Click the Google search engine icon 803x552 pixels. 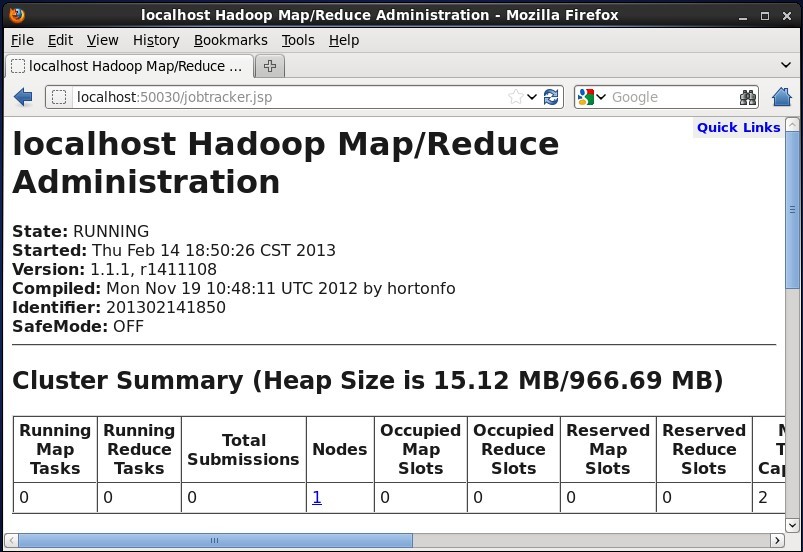click(x=586, y=97)
